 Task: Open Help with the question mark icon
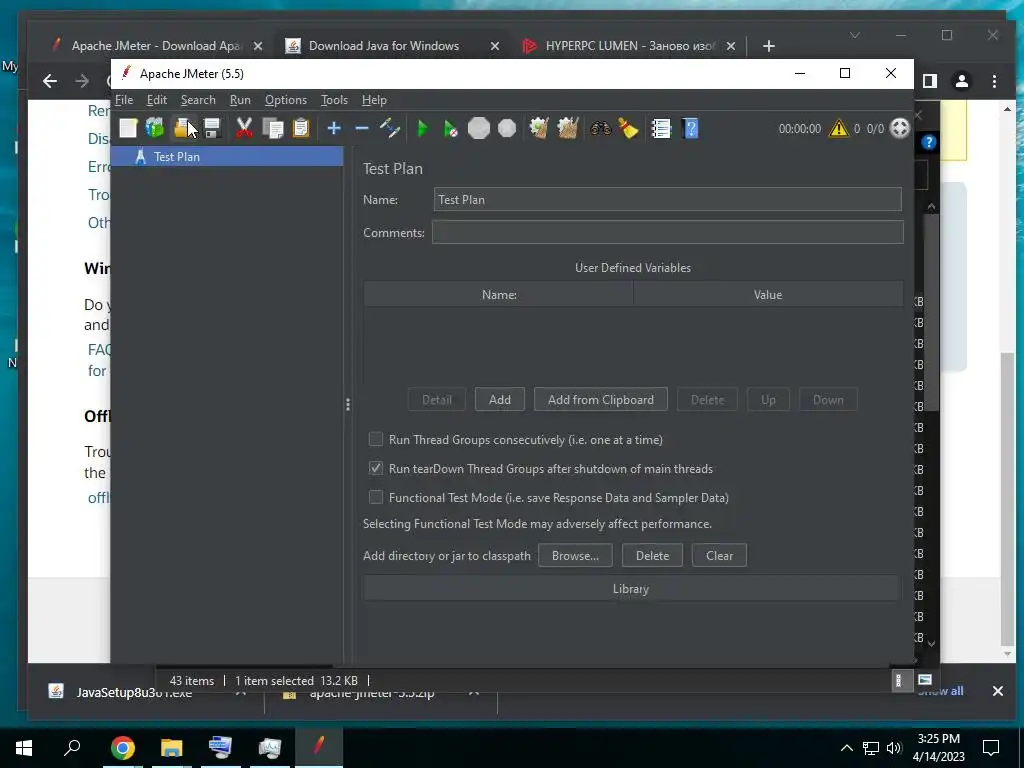pyautogui.click(x=690, y=128)
